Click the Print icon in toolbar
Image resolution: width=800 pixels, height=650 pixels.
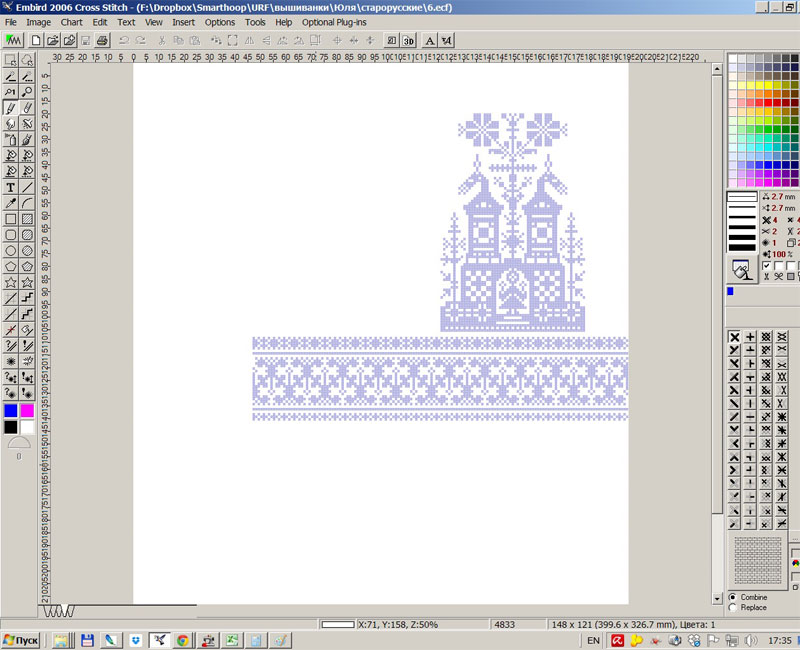pos(101,41)
